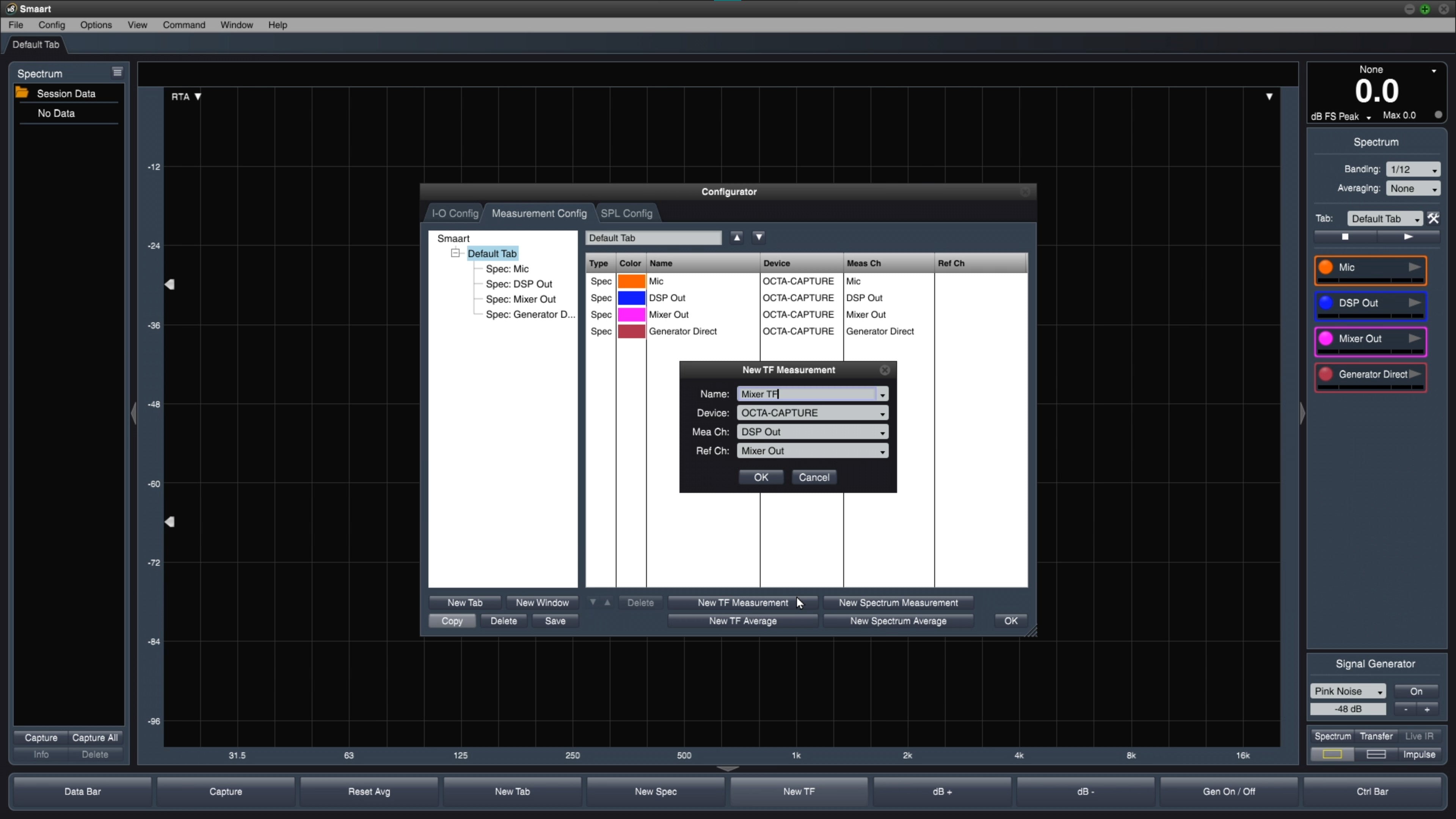Increase generator level with the plus button
1456x819 pixels.
[x=1427, y=709]
